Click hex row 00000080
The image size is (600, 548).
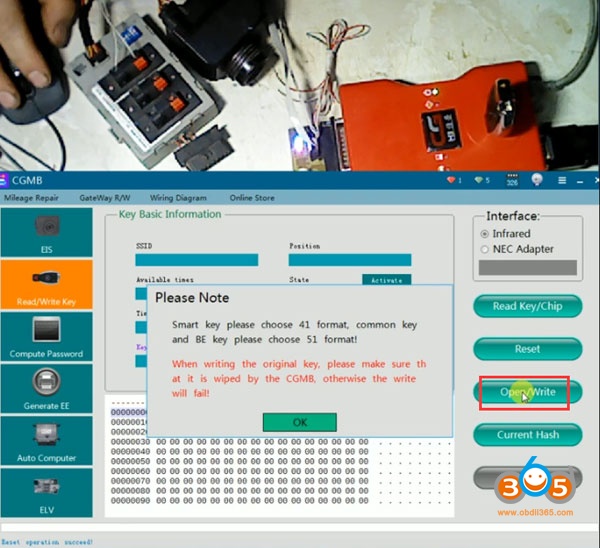click(x=282, y=491)
